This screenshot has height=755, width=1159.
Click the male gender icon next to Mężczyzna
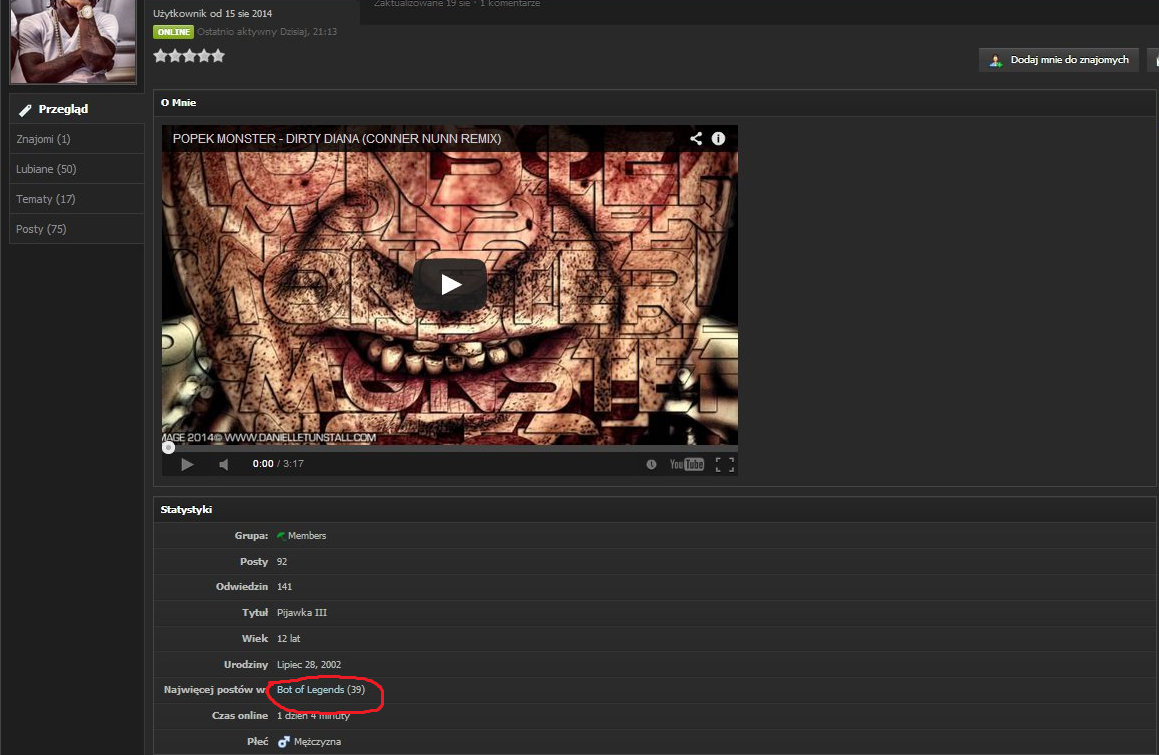click(284, 741)
